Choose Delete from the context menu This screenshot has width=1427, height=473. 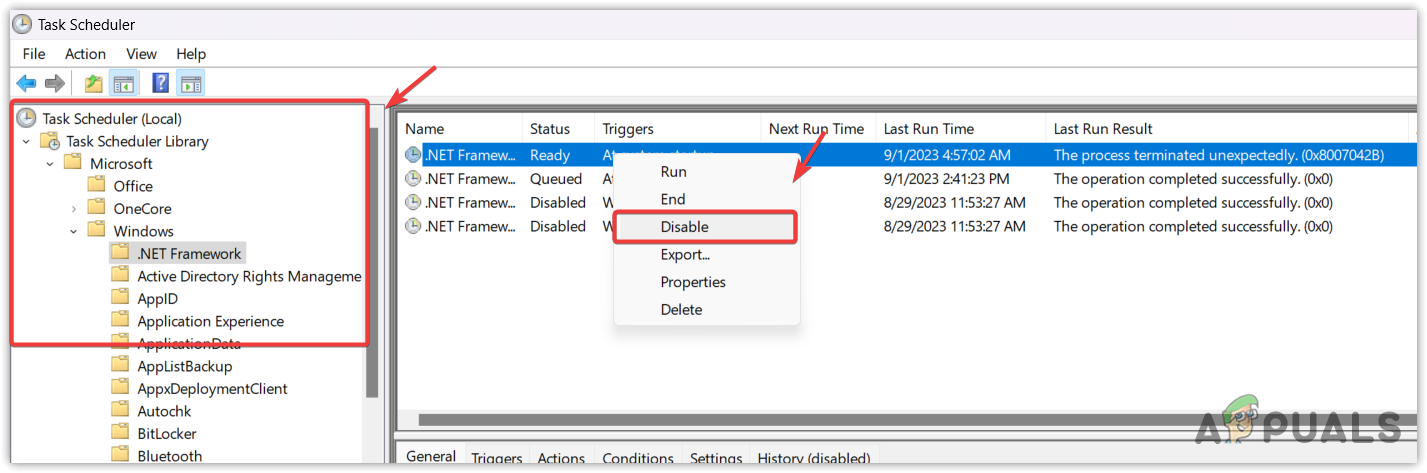click(x=706, y=309)
